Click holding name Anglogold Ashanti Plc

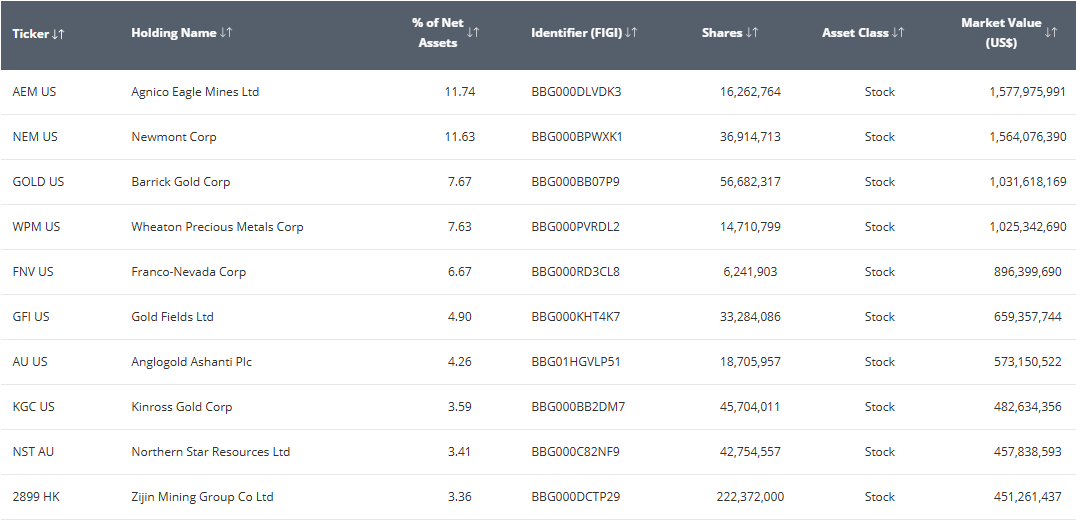pyautogui.click(x=191, y=362)
